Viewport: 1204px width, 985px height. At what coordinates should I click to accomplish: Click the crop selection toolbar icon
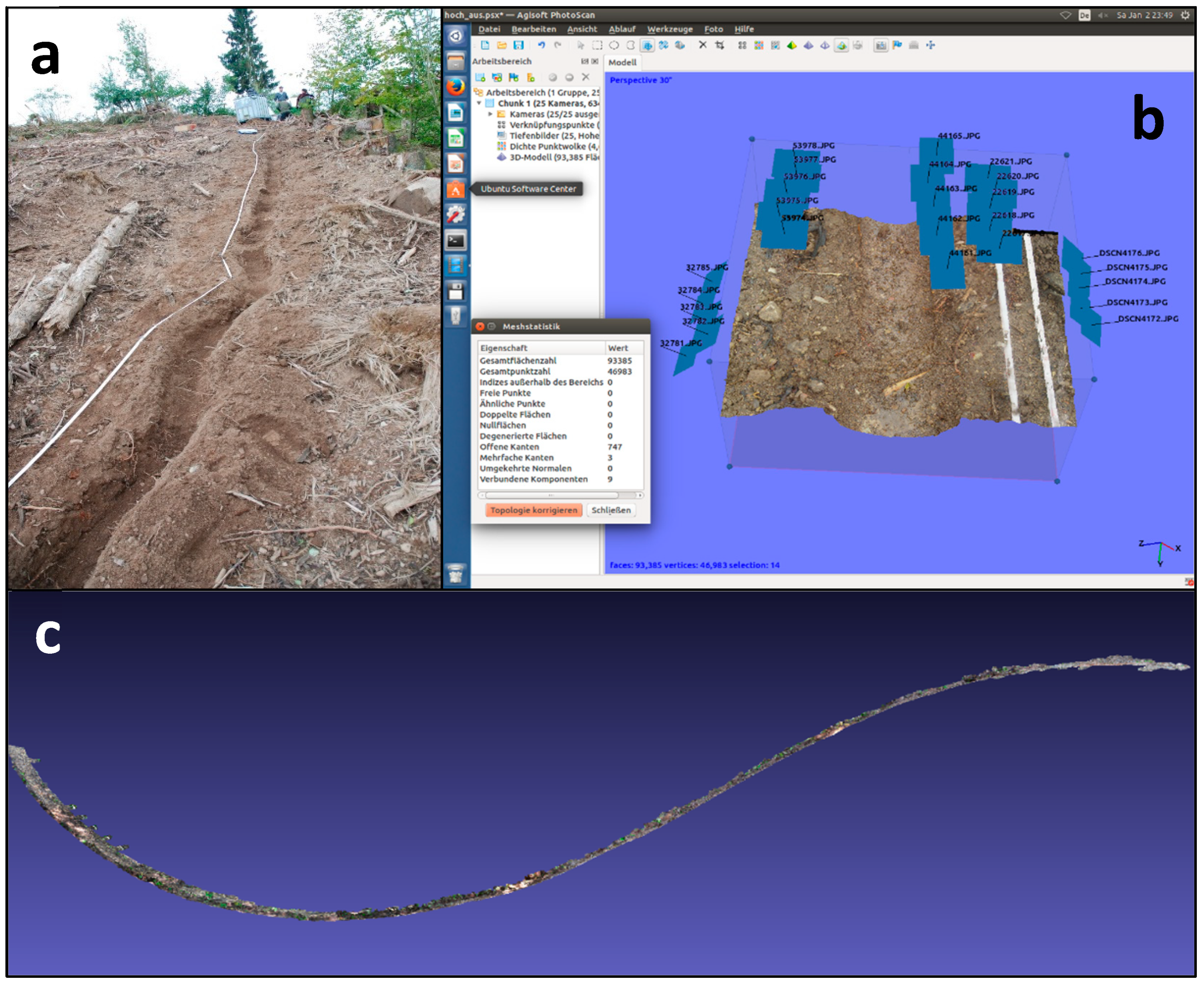[x=719, y=45]
